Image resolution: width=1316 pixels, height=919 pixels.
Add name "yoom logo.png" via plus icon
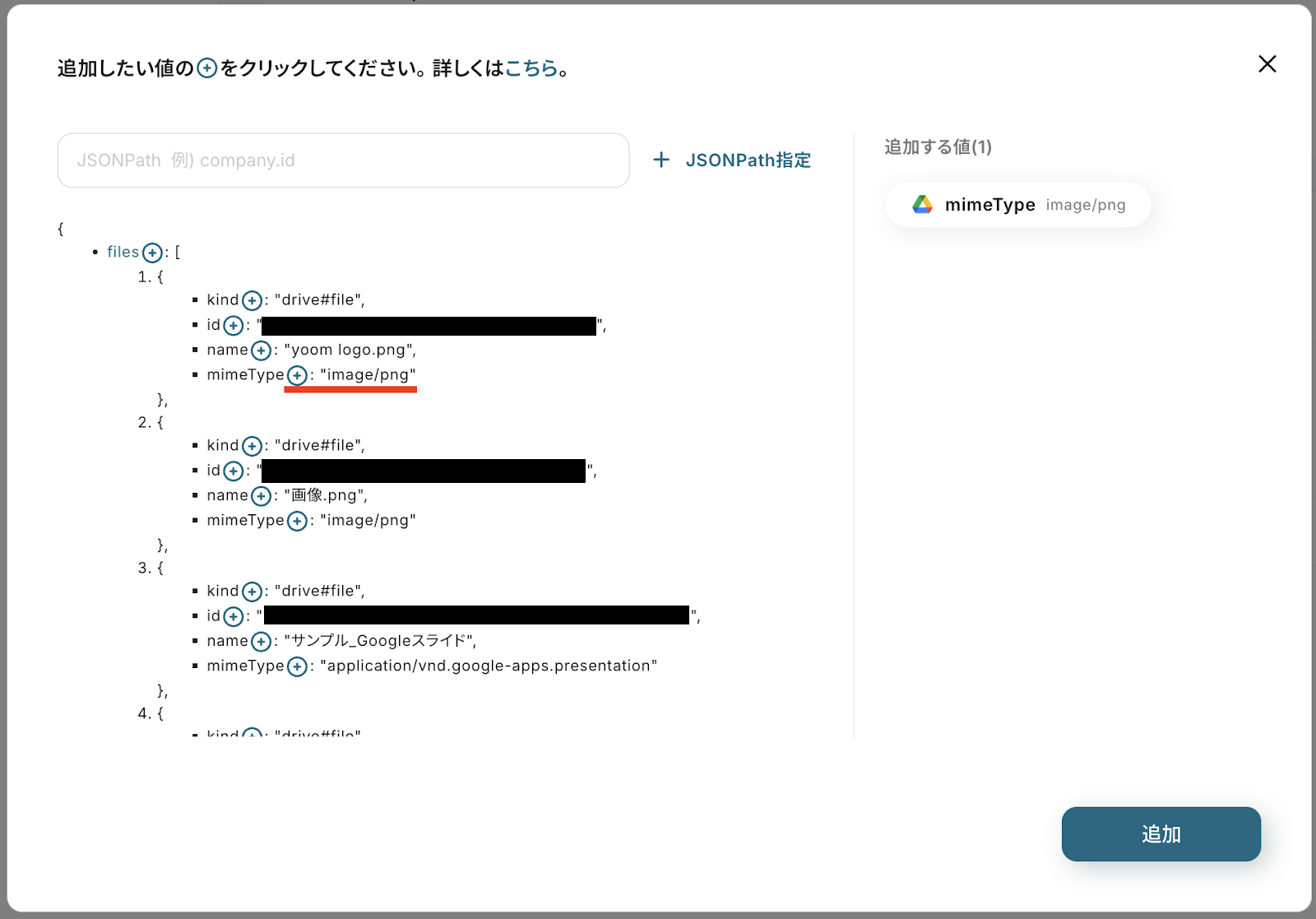coord(261,351)
